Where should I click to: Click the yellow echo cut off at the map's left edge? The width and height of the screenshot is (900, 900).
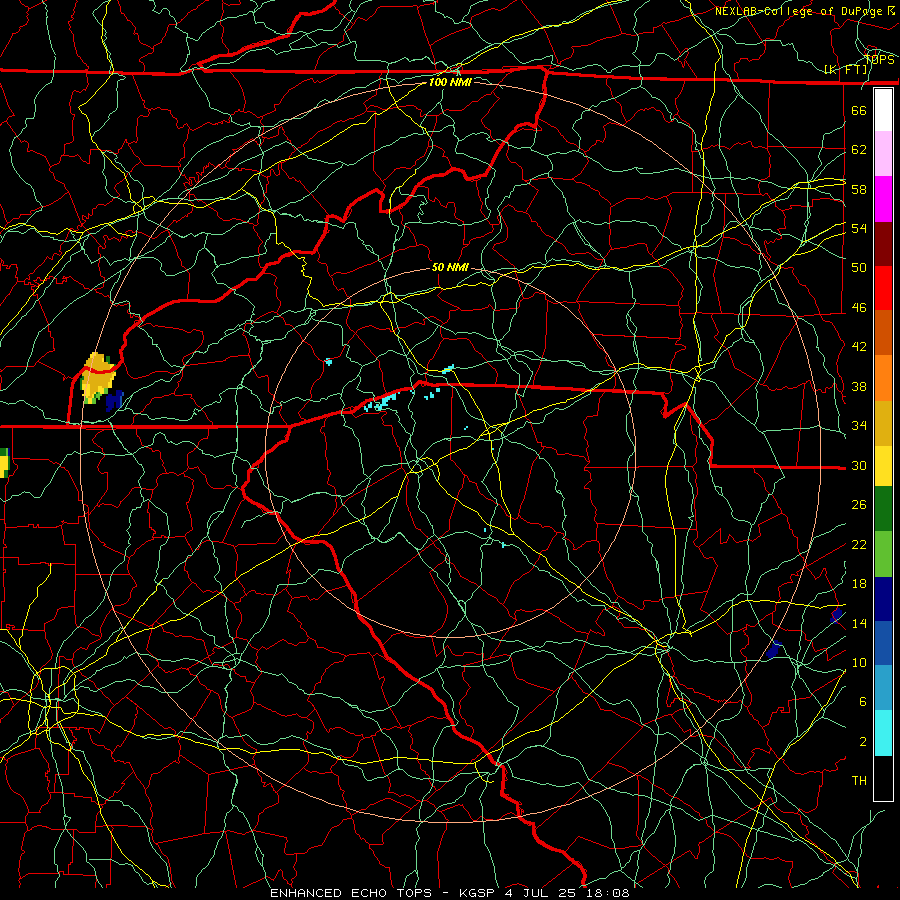(x=5, y=463)
